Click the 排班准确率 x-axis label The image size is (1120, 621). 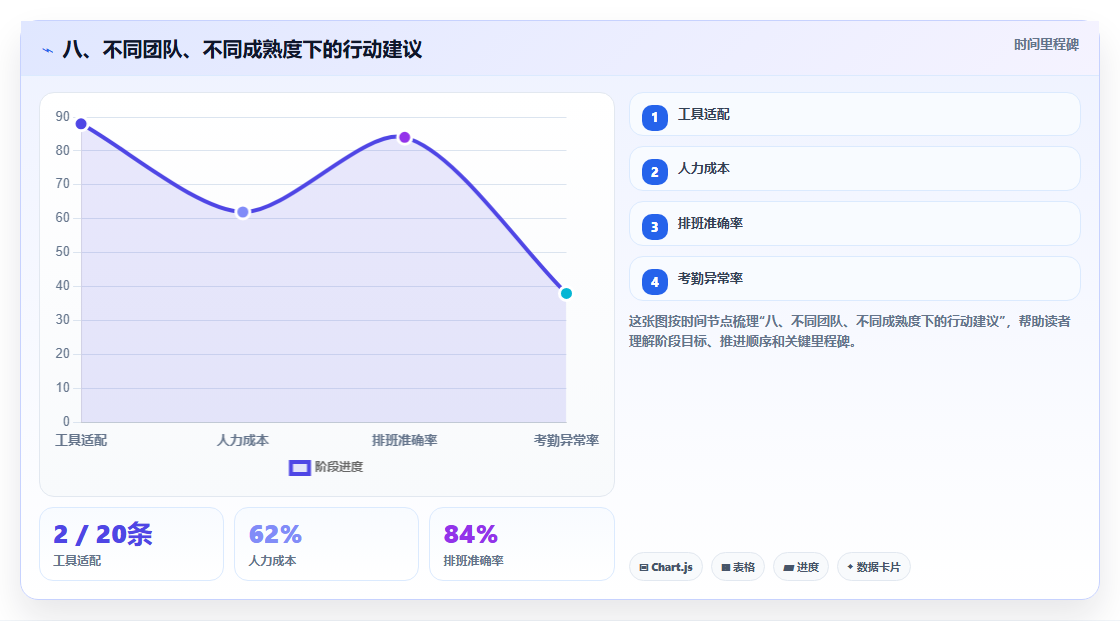(404, 440)
